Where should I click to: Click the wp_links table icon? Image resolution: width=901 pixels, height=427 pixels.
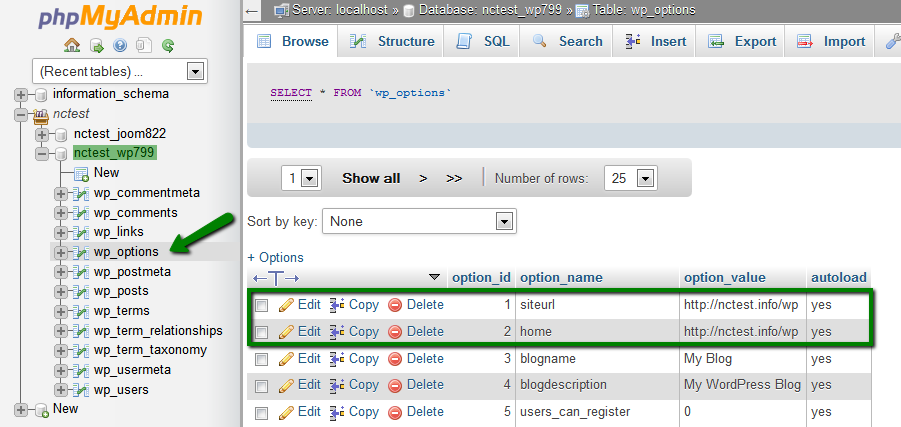(82, 232)
